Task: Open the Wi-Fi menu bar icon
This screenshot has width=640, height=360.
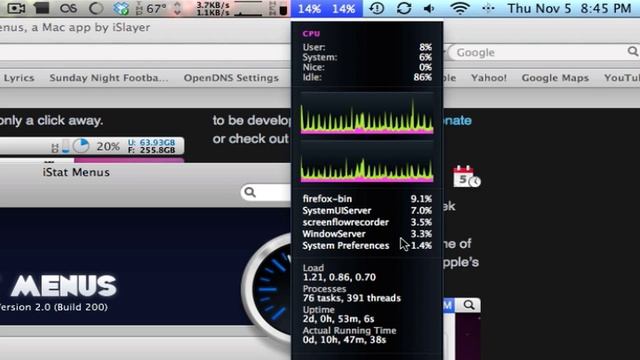Action: 460,8
